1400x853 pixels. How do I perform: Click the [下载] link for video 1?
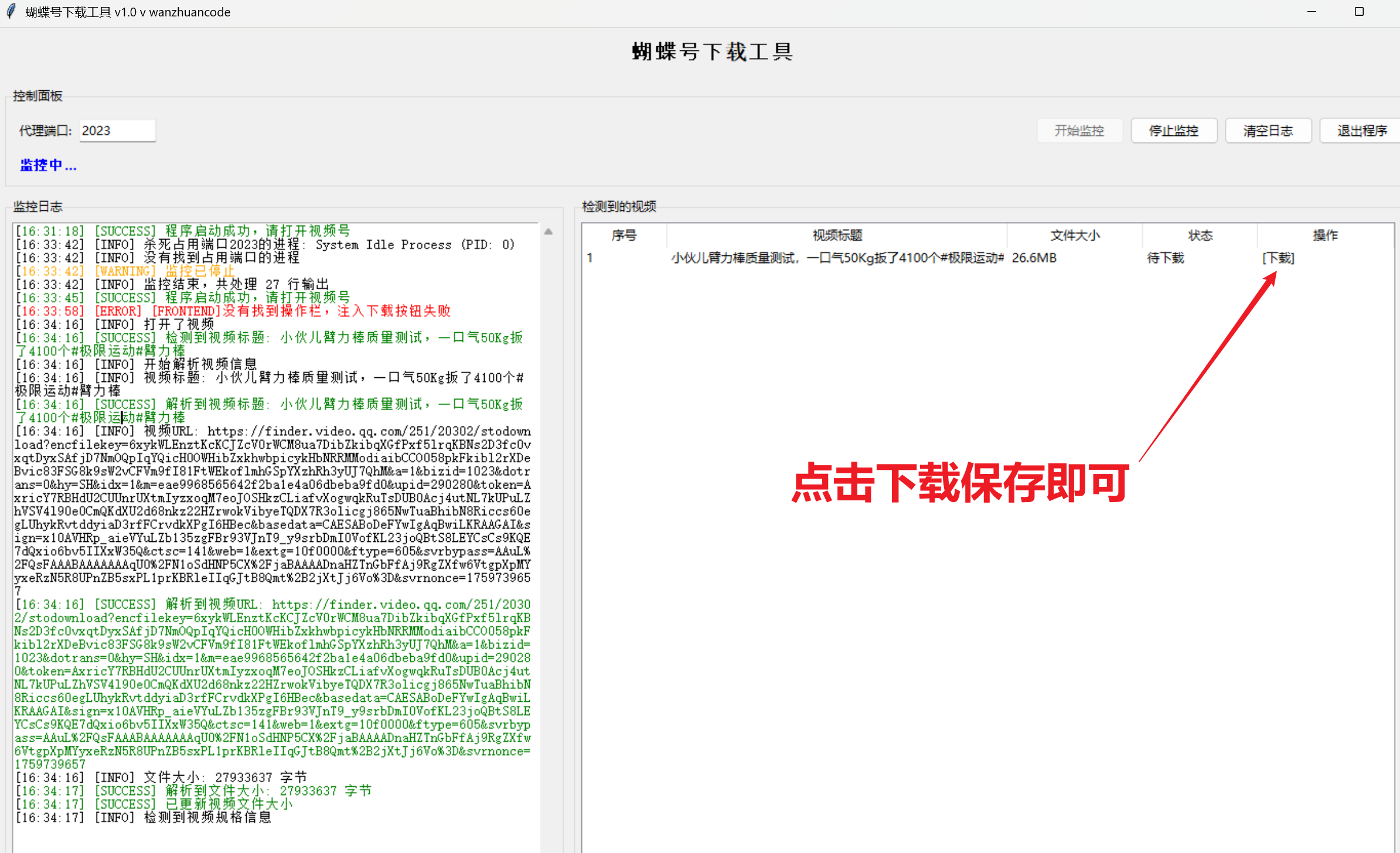[x=1278, y=258]
